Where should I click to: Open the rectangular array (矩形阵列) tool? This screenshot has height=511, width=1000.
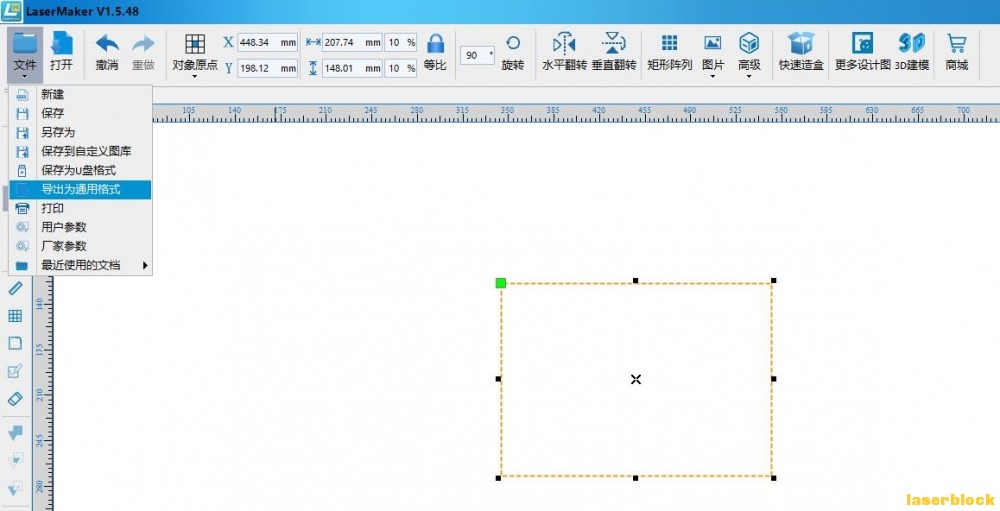[x=669, y=52]
